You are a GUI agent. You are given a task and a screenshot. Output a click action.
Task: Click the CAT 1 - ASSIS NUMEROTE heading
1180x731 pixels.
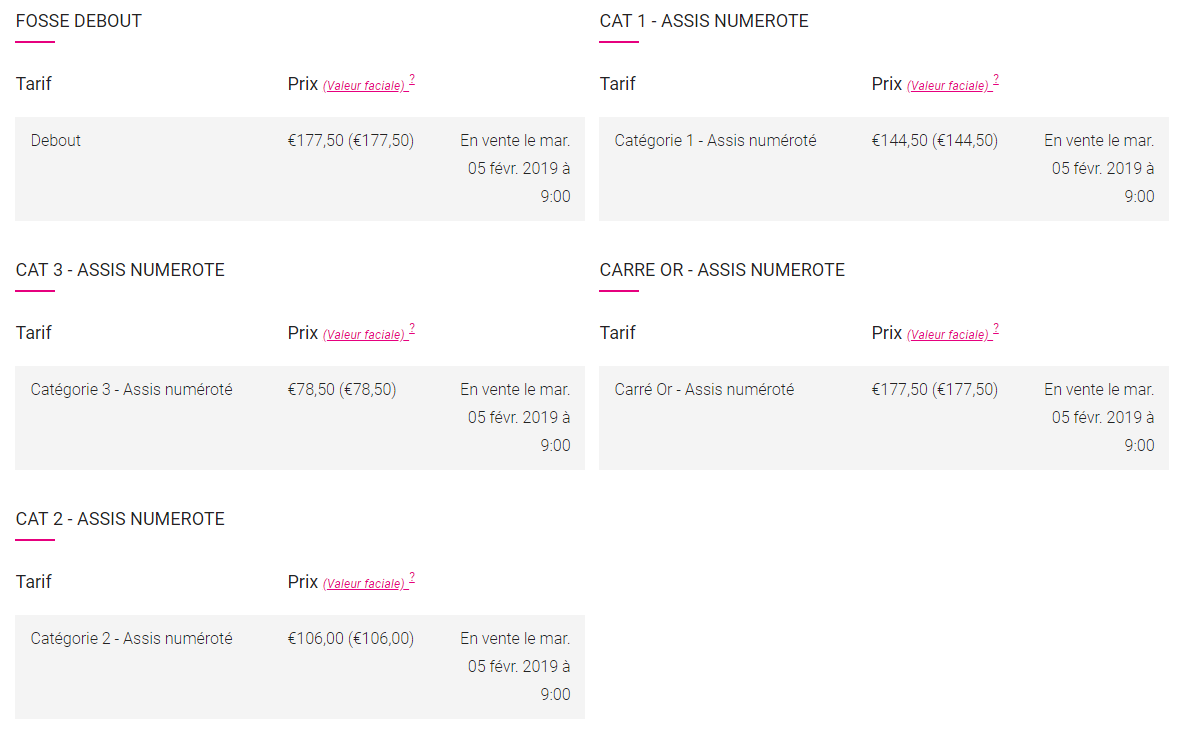point(704,21)
